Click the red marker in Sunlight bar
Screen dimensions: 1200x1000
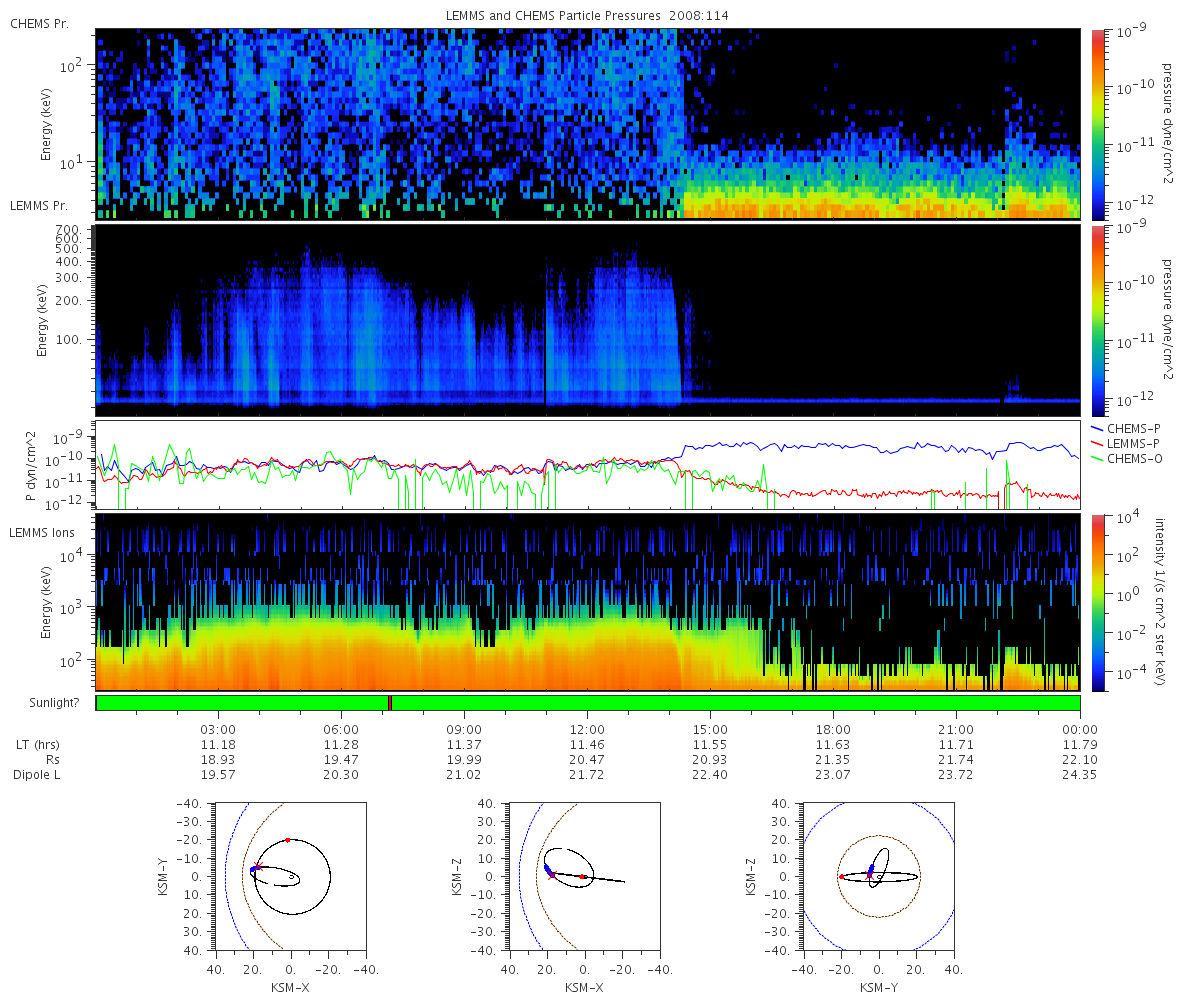pyautogui.click(x=389, y=703)
